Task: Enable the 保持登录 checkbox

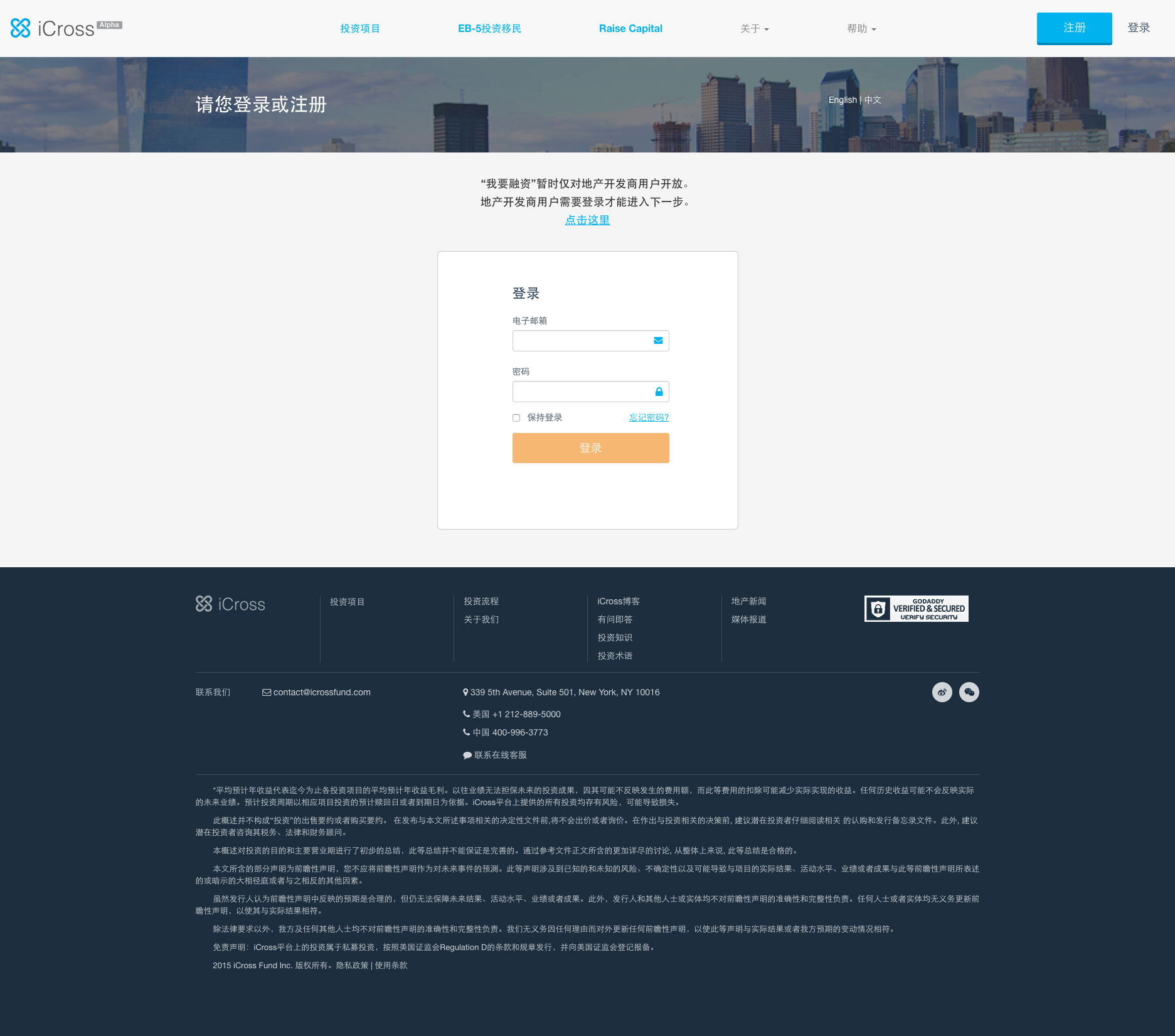Action: (x=516, y=418)
